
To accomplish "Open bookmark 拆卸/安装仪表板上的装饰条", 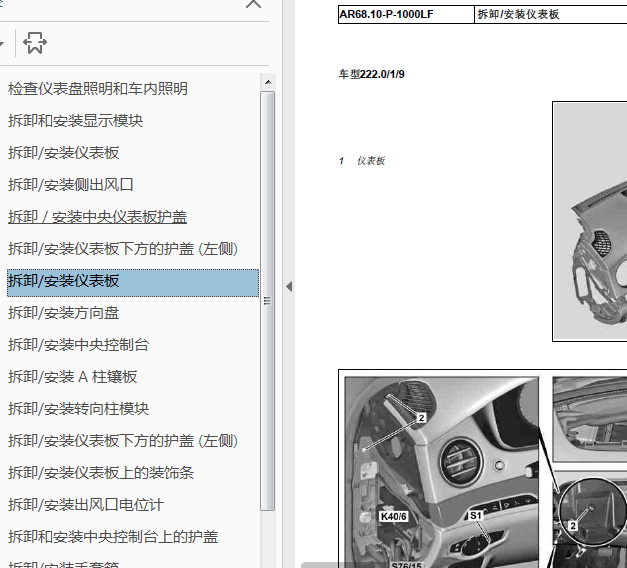I will pyautogui.click(x=101, y=472).
